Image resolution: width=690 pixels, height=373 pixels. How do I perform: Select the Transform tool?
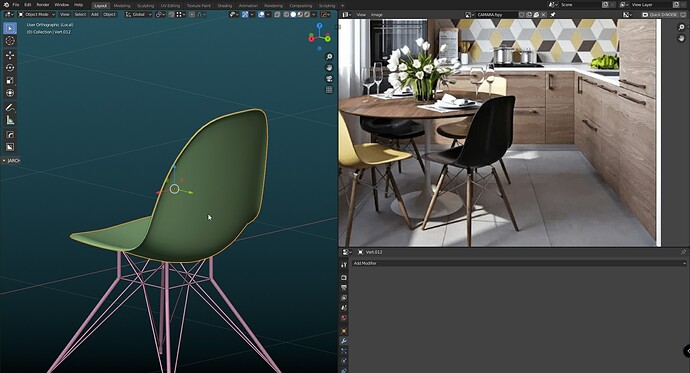pyautogui.click(x=10, y=93)
